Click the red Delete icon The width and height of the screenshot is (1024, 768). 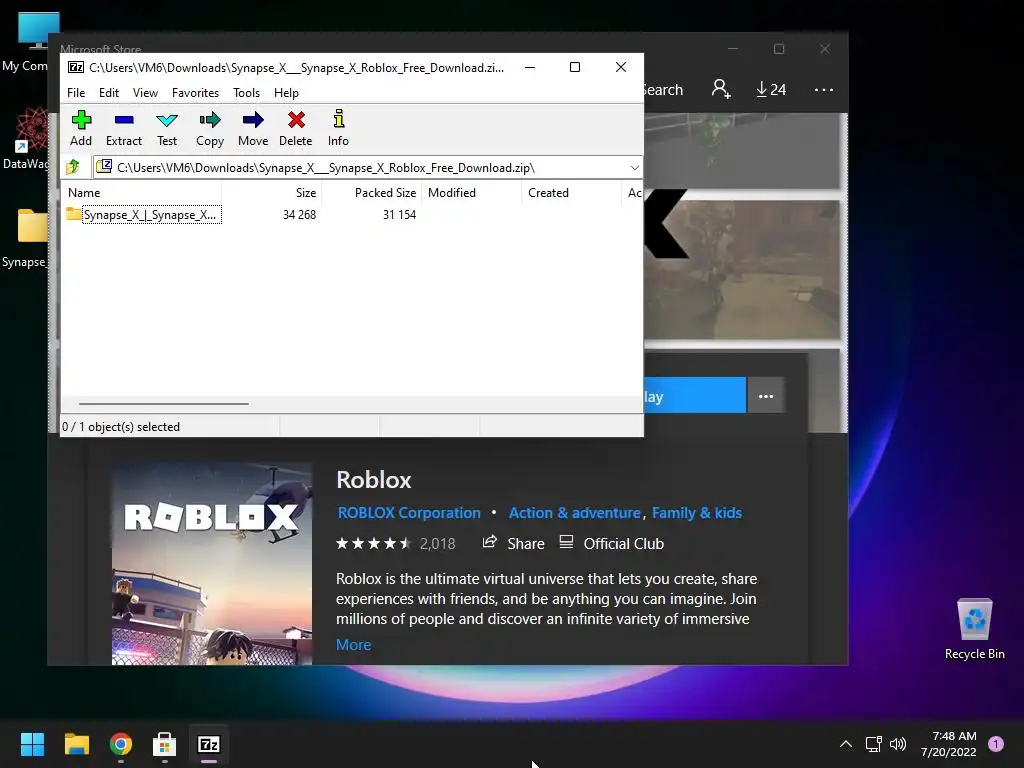(296, 128)
